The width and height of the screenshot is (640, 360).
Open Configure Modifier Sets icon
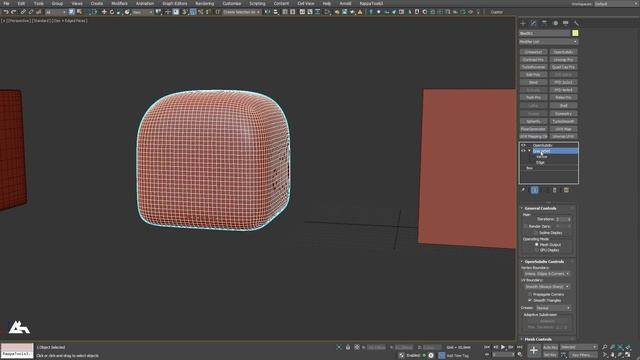(566, 190)
